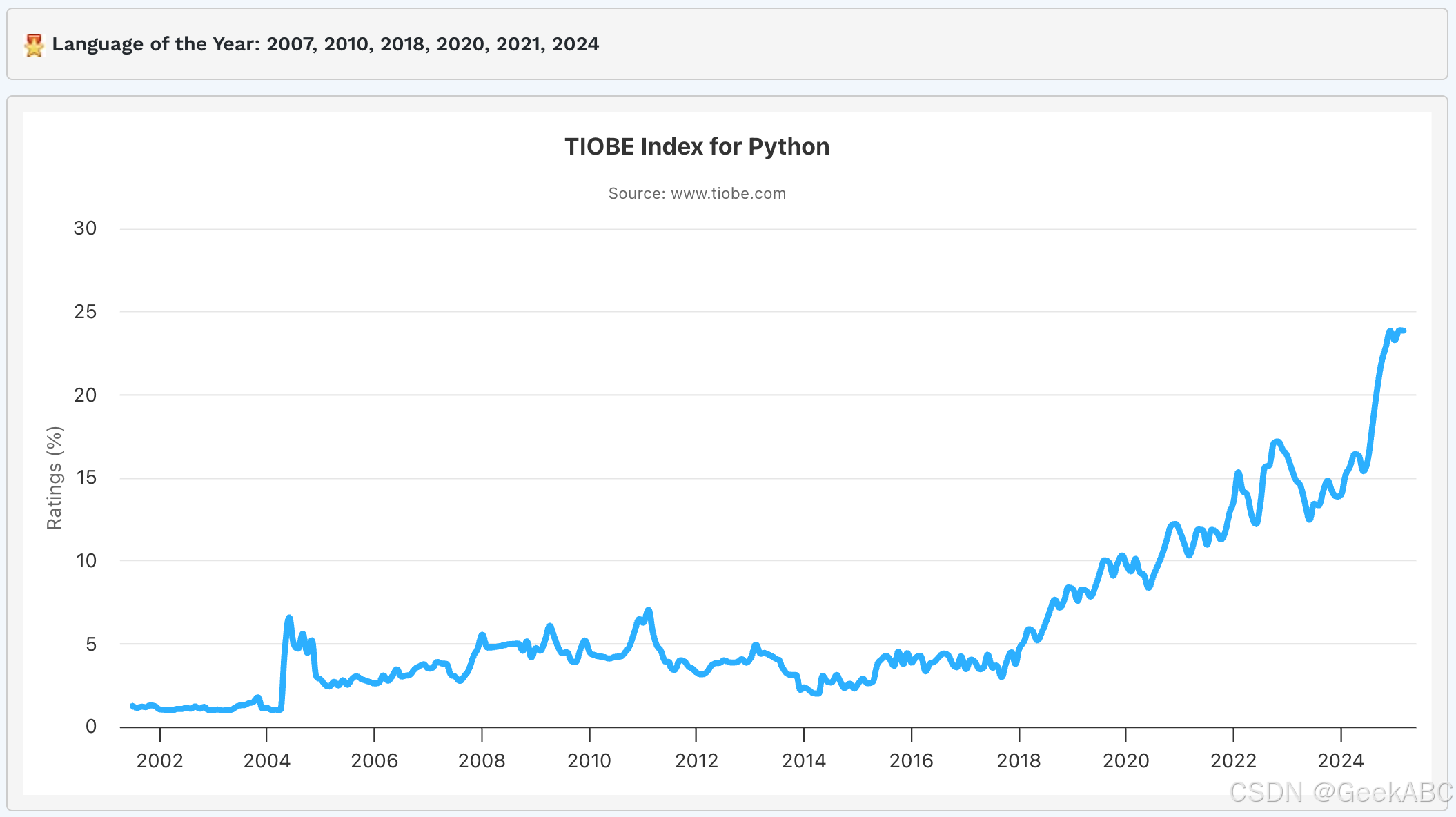Click the Language of the Year heading text
Screen dimensions: 1456x817
(x=325, y=44)
